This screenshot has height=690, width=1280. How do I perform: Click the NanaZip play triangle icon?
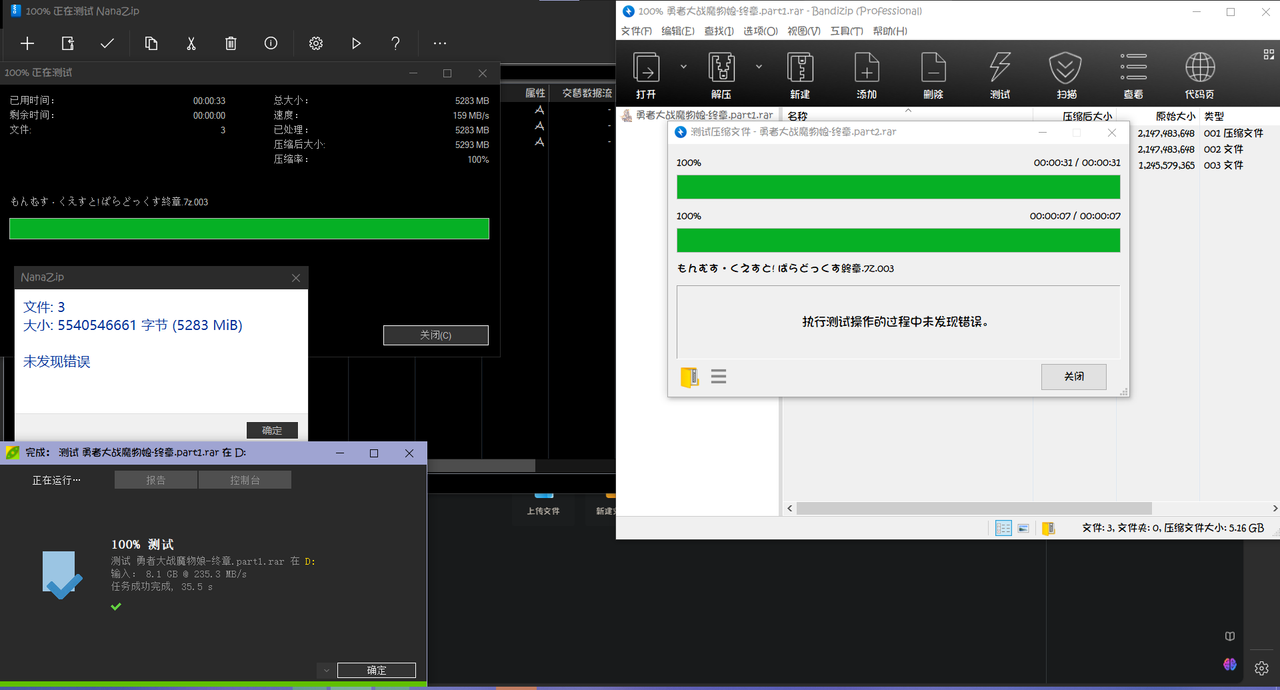(x=356, y=44)
